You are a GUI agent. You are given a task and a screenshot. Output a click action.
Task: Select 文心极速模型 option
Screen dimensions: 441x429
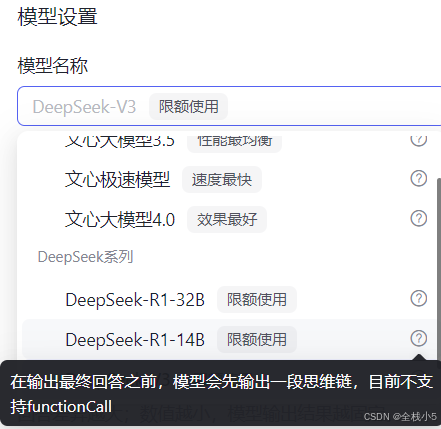[229, 179]
